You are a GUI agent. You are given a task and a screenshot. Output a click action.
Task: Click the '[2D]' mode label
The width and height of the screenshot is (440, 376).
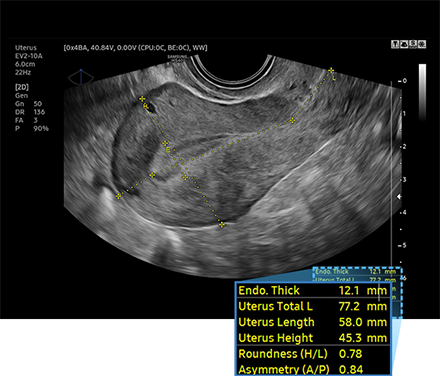pos(22,87)
